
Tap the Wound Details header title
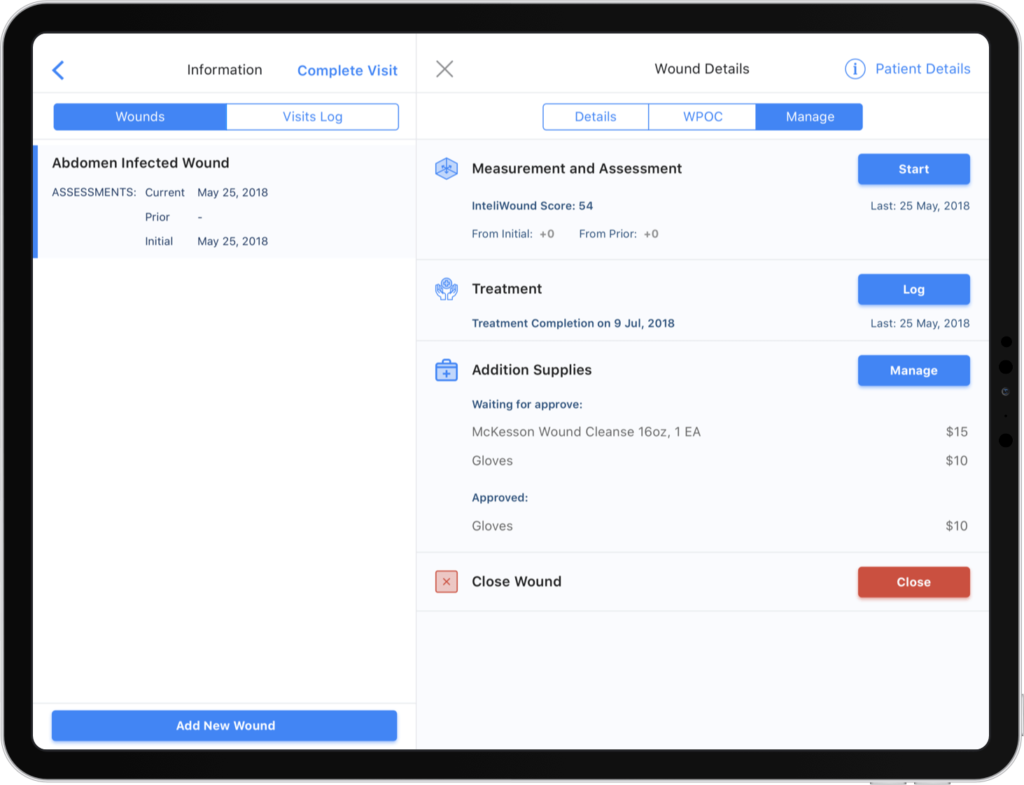pyautogui.click(x=702, y=69)
